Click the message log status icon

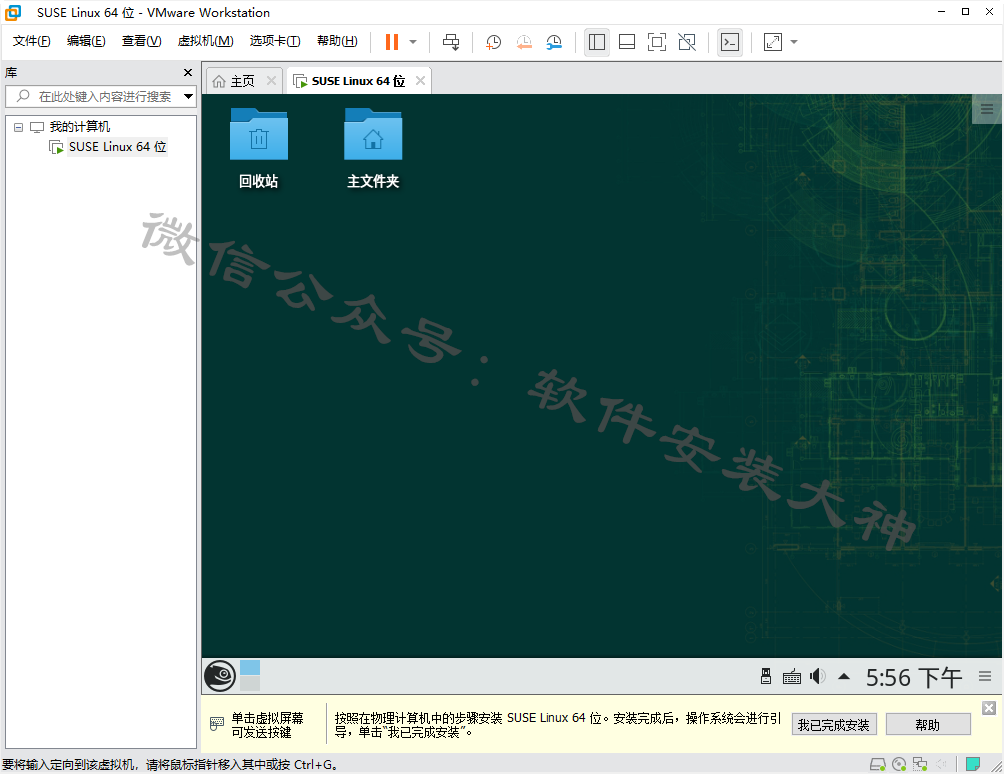click(x=973, y=764)
